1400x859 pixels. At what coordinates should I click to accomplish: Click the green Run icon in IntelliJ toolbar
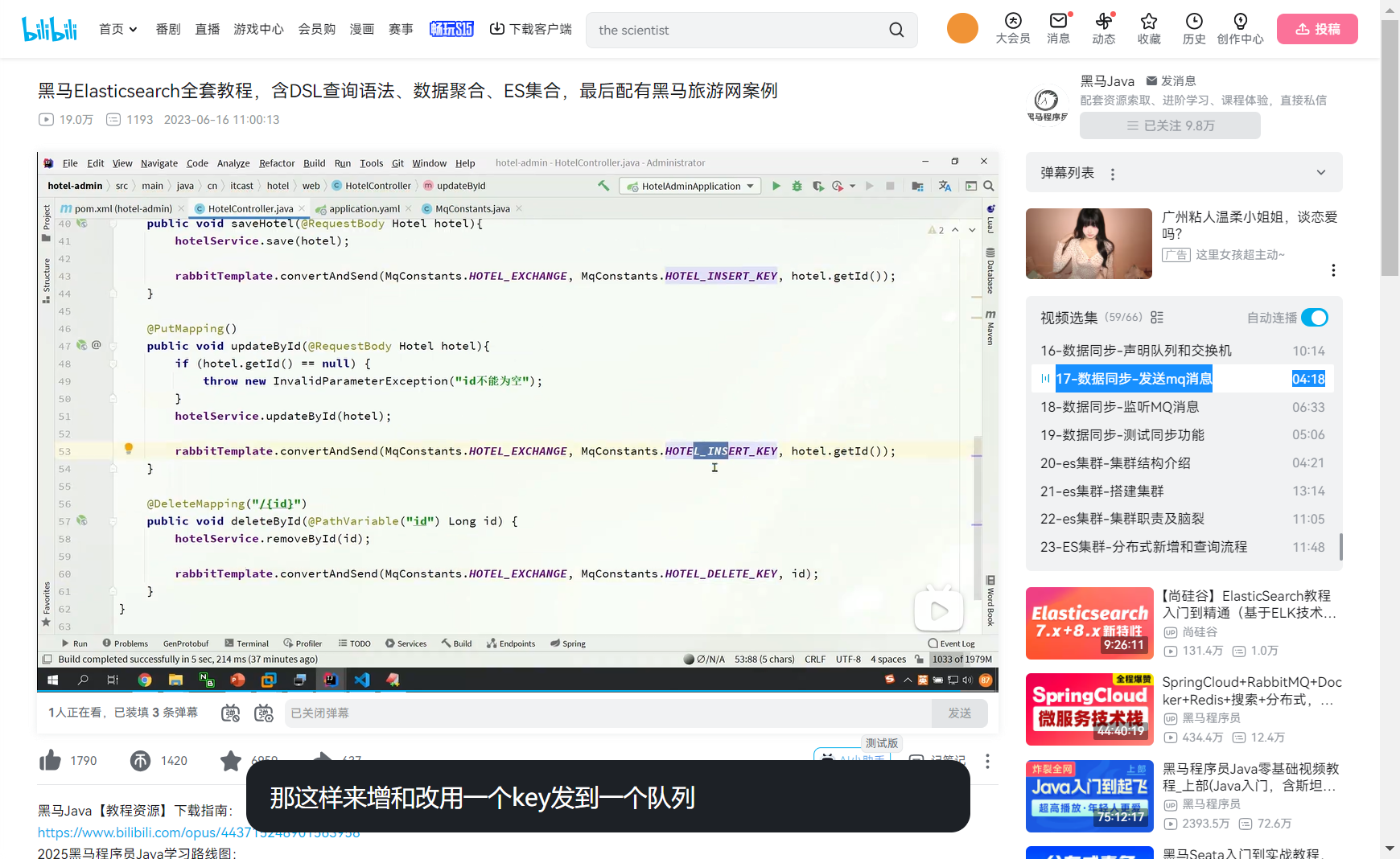pos(776,186)
